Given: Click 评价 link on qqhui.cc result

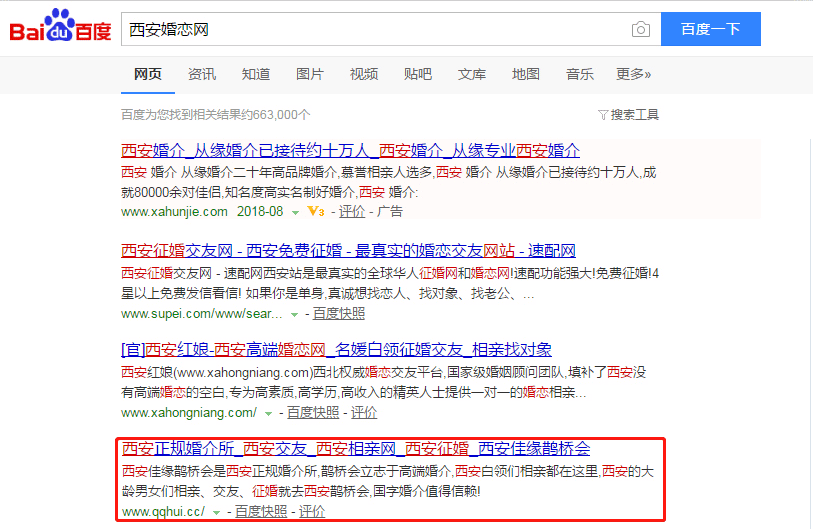Looking at the screenshot, I should (312, 512).
